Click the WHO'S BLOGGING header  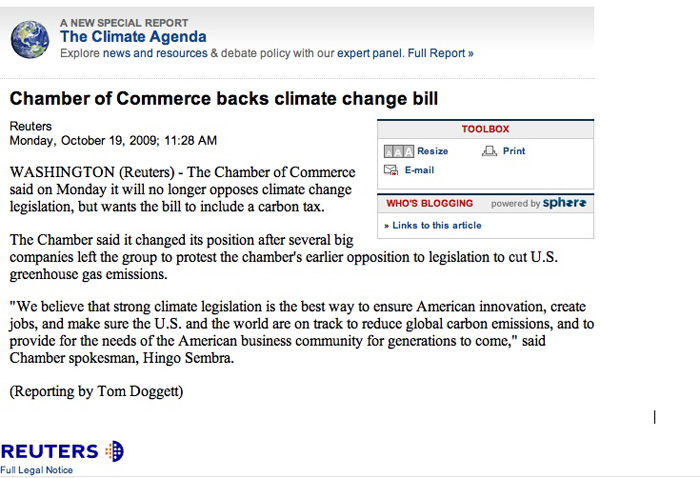429,204
